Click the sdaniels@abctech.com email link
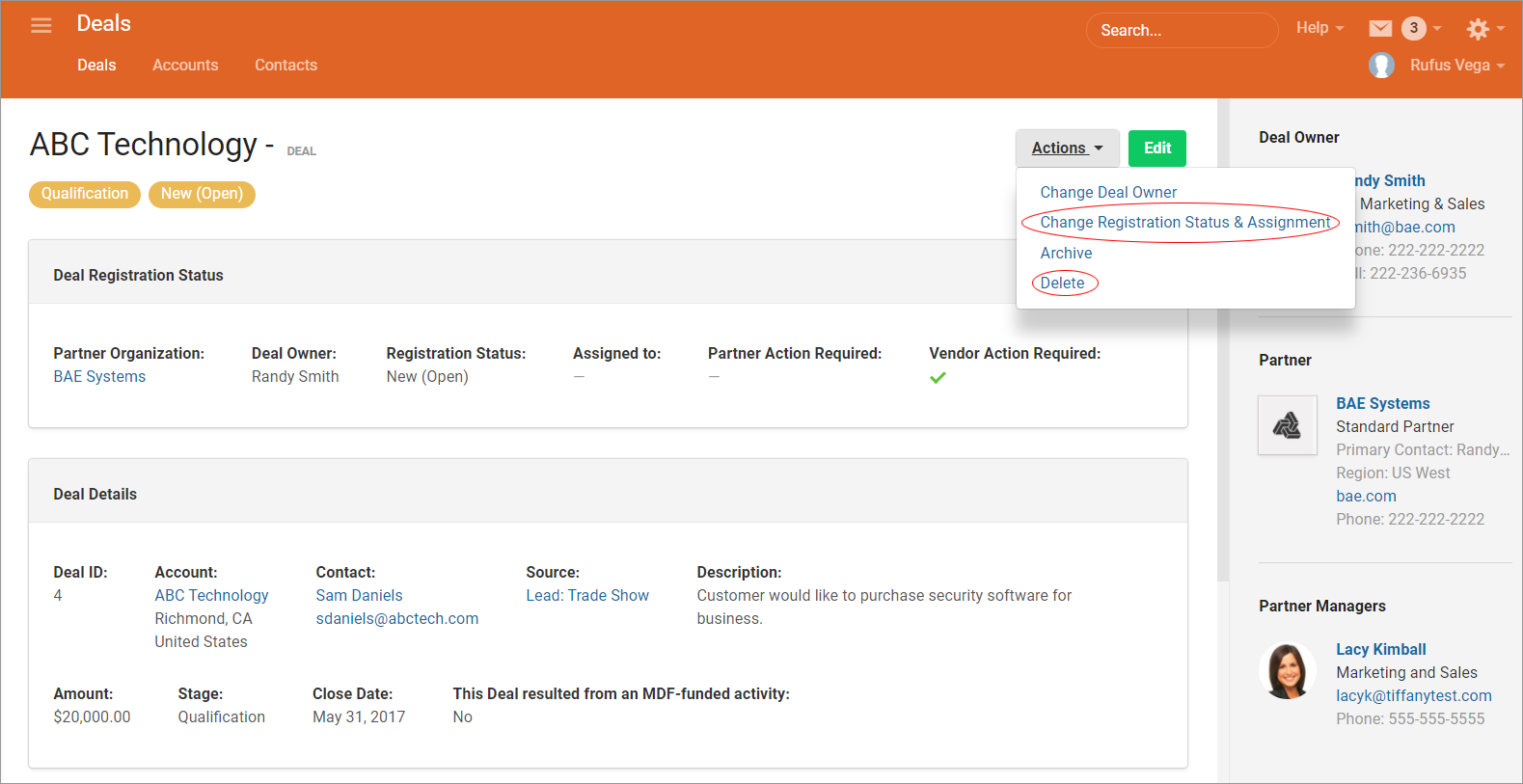The height and width of the screenshot is (784, 1523). click(397, 619)
